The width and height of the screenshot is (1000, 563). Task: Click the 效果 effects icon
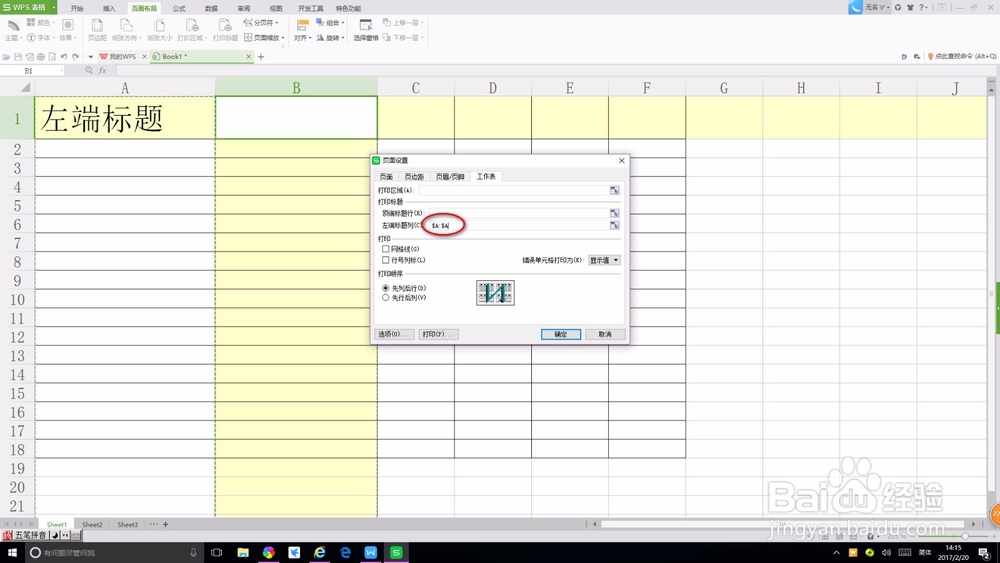tap(68, 25)
